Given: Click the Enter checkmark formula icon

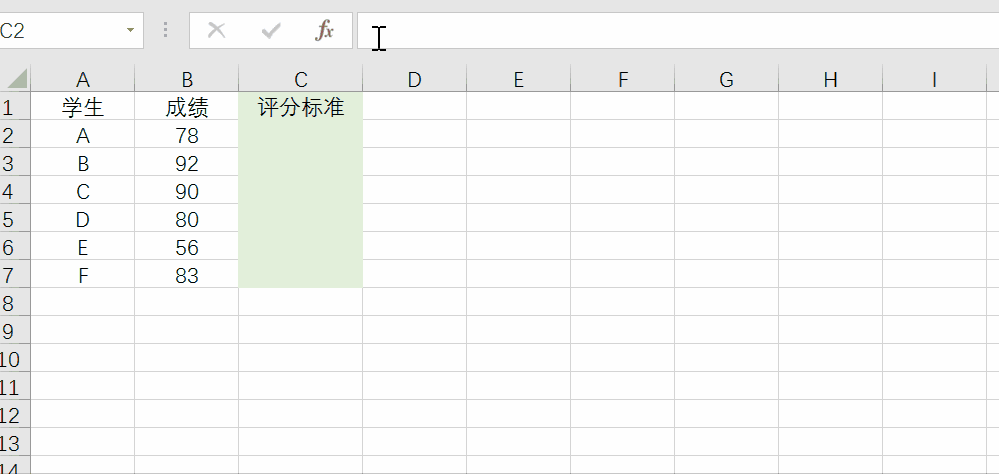Looking at the screenshot, I should point(270,31).
